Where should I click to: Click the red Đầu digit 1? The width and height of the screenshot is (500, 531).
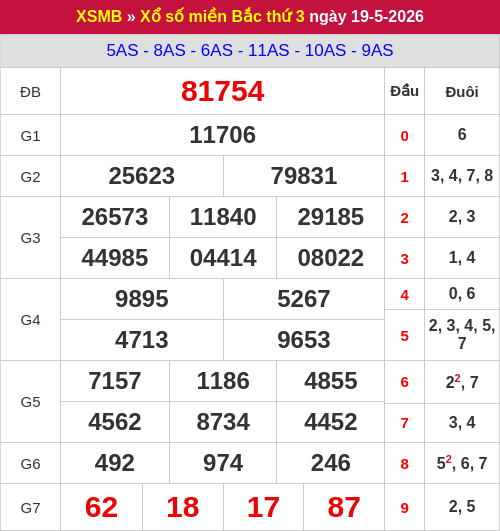click(404, 177)
